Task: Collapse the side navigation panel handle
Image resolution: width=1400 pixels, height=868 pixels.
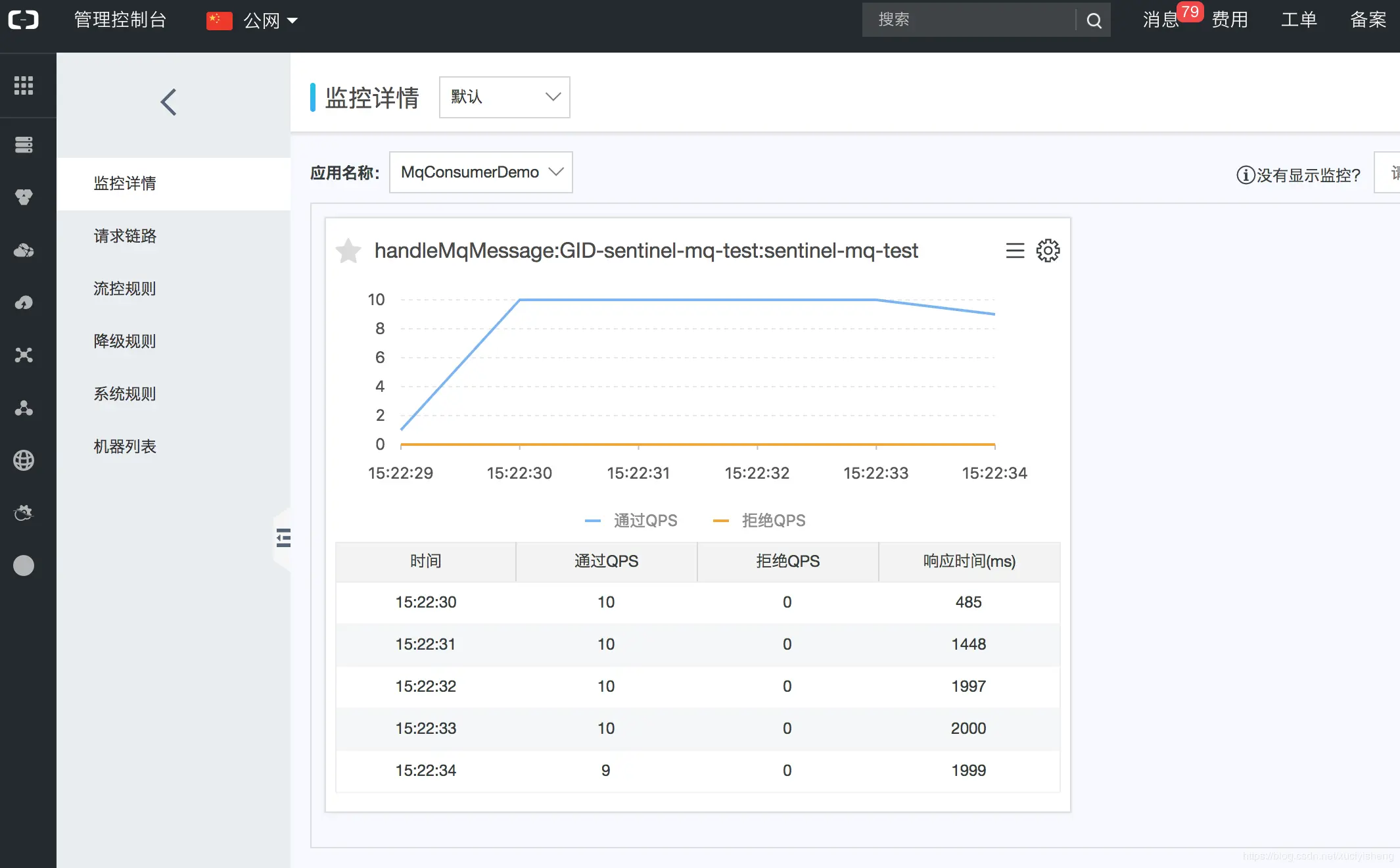Action: (283, 538)
